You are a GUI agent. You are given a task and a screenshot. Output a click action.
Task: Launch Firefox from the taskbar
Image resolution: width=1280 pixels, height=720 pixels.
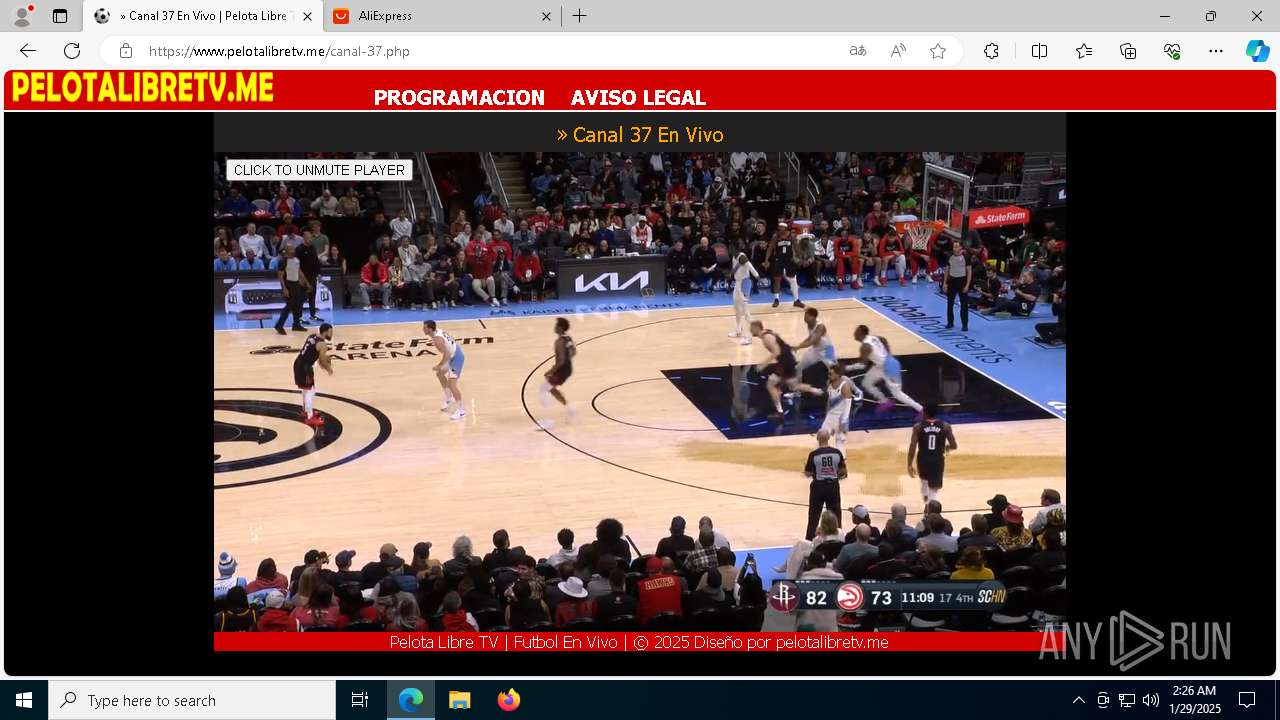[508, 700]
